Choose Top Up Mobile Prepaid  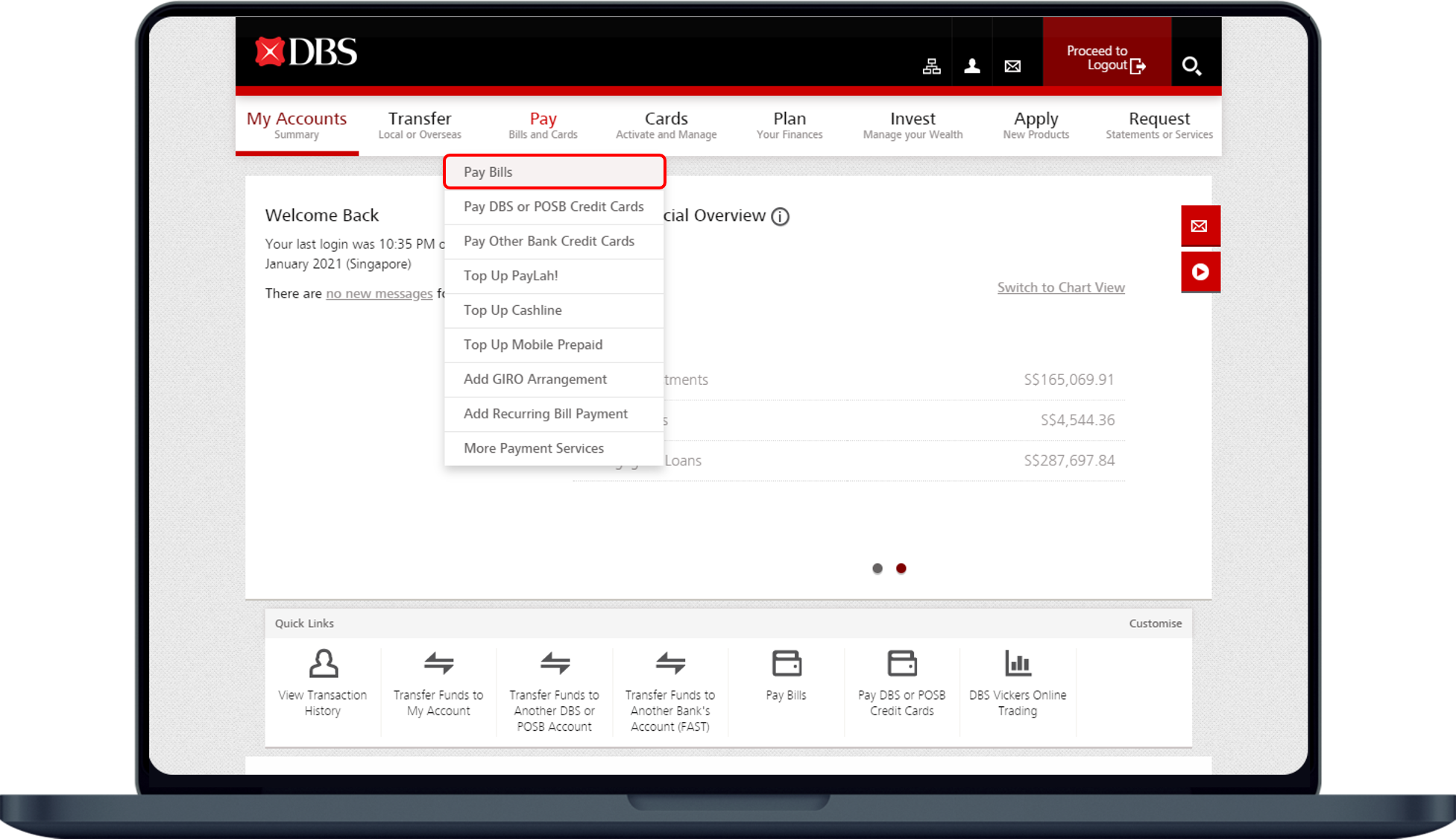click(554, 345)
